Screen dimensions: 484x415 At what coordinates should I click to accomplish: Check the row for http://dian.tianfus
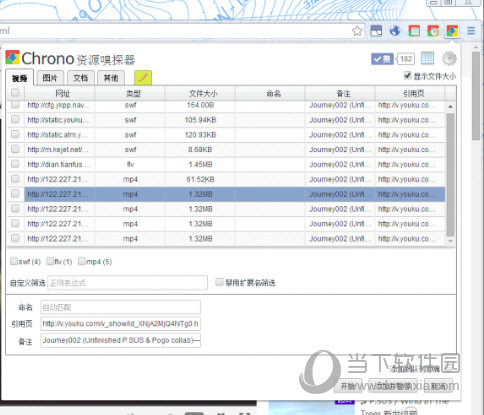pyautogui.click(x=15, y=164)
